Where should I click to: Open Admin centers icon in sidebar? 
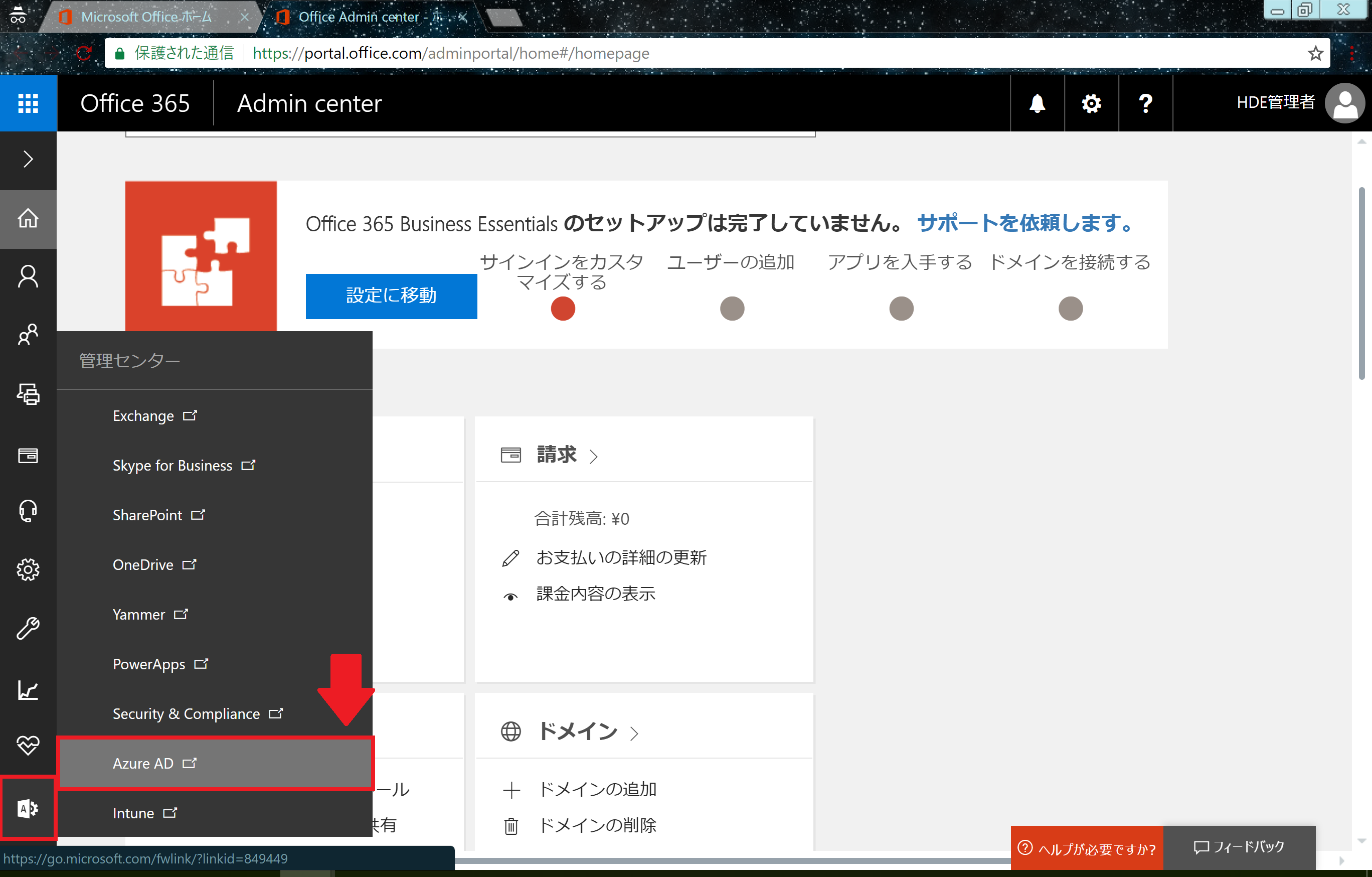(28, 808)
